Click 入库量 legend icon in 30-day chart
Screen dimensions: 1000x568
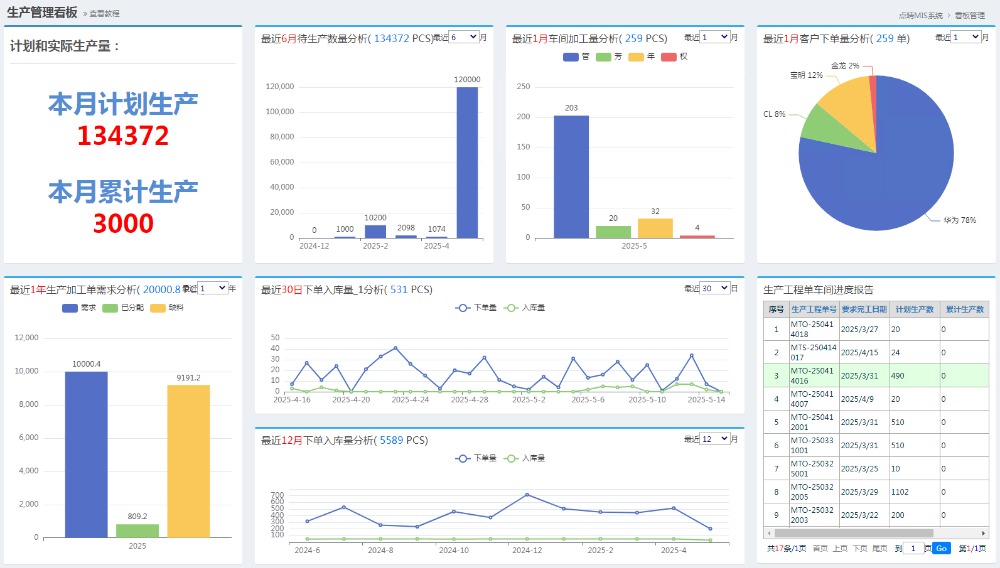coord(512,308)
